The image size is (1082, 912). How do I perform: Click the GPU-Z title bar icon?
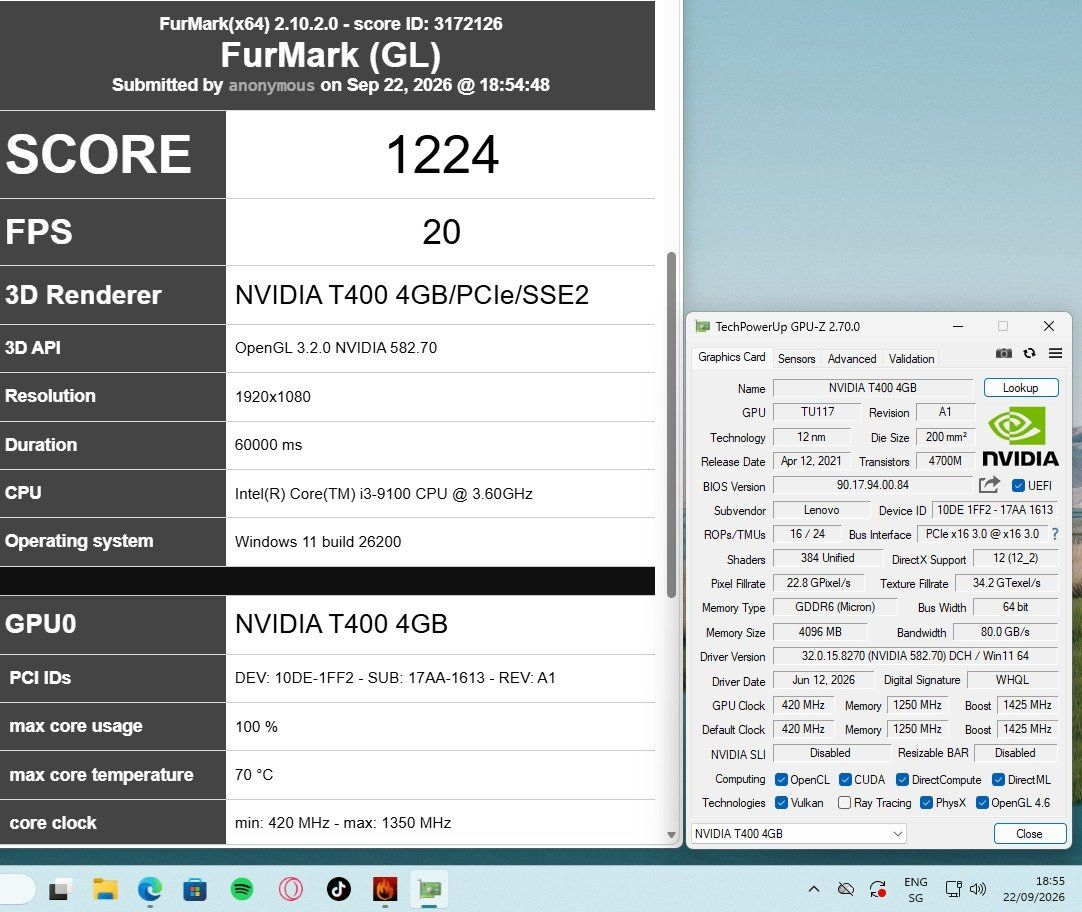pyautogui.click(x=702, y=326)
